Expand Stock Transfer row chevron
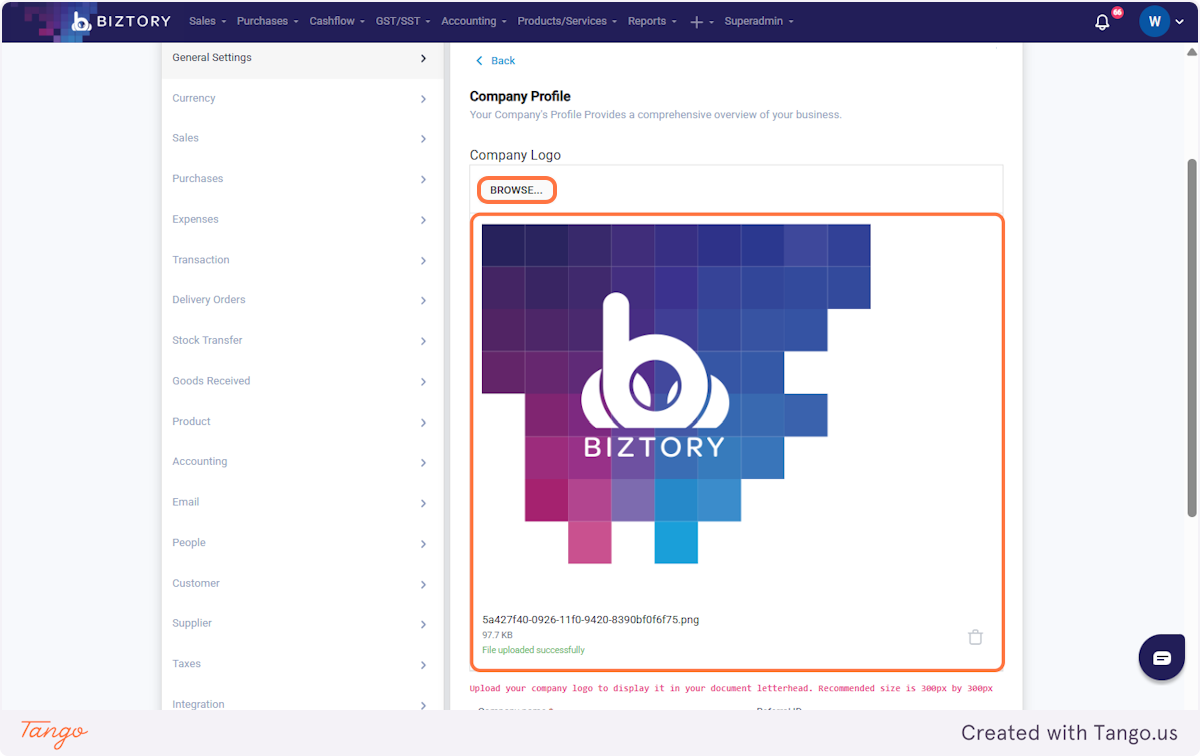Viewport: 1200px width, 756px height. click(x=424, y=342)
